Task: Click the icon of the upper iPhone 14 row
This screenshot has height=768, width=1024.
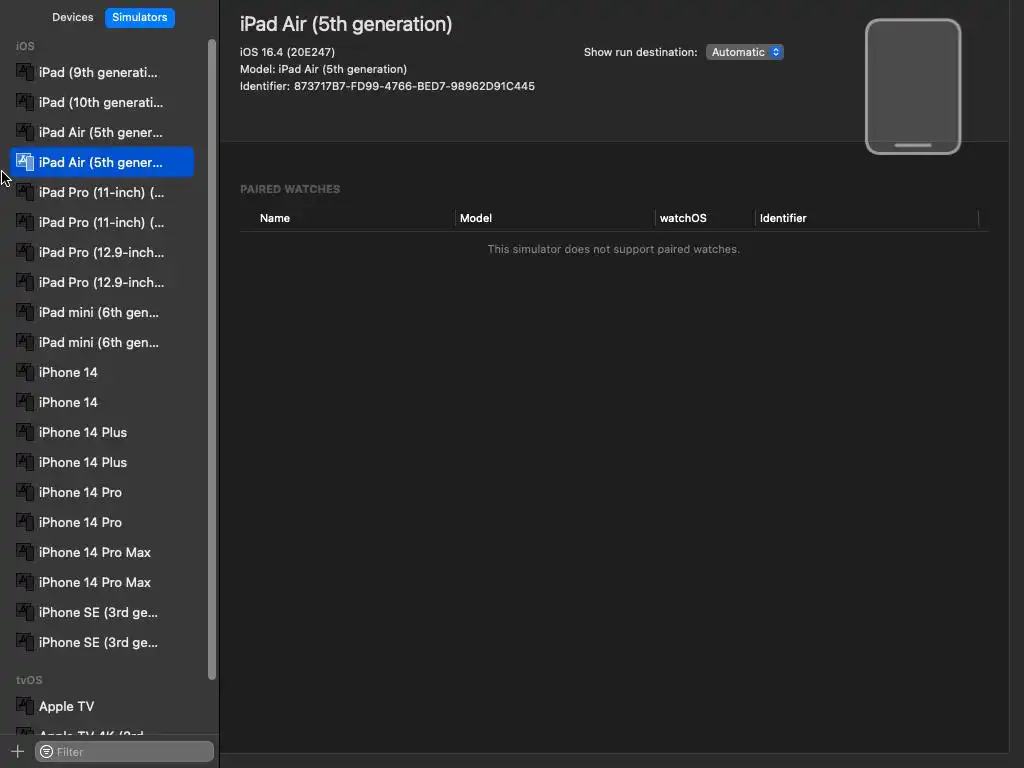Action: pos(25,372)
